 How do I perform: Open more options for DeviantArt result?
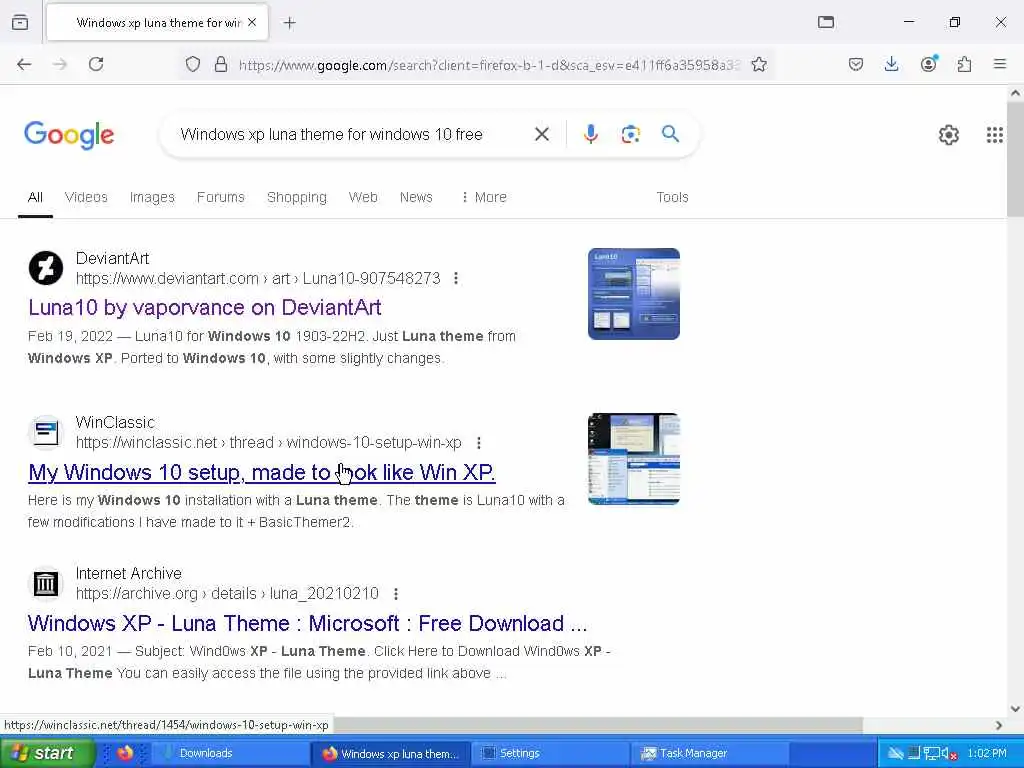click(456, 279)
